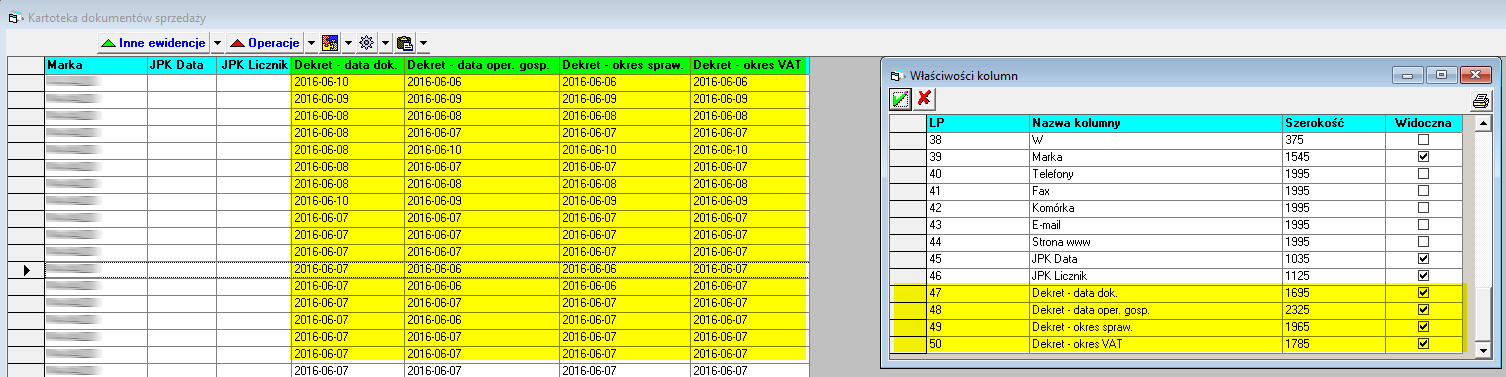Click Dekret - data dok. grid header

click(348, 65)
